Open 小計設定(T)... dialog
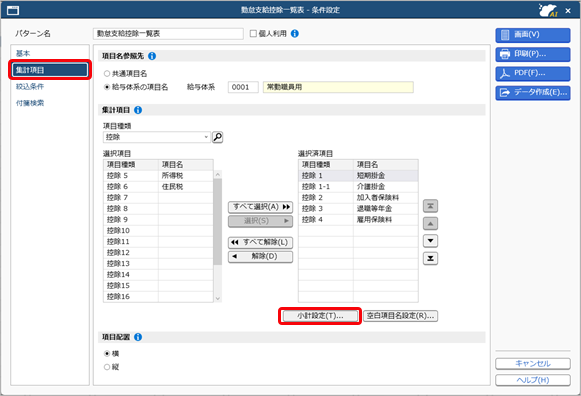 coord(320,316)
